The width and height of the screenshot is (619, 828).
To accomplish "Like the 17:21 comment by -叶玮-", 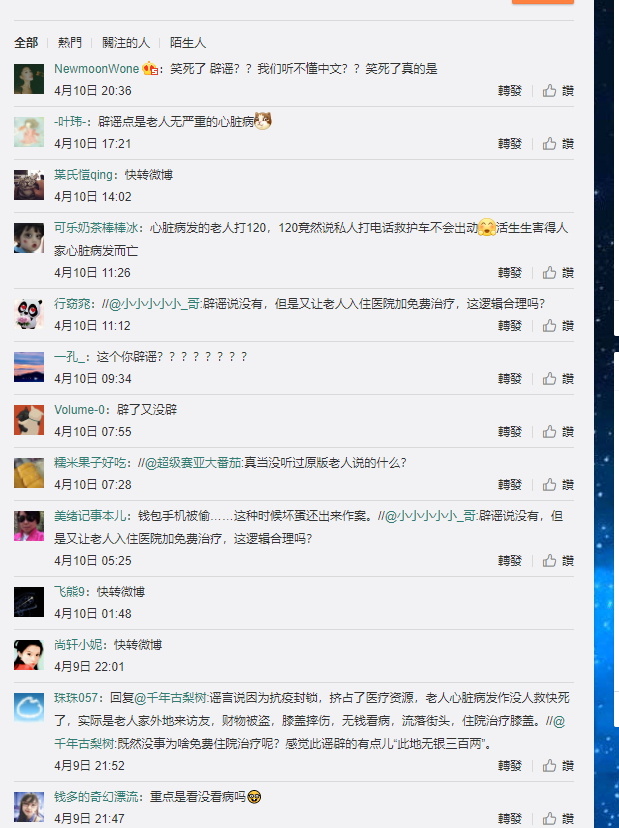I will point(558,144).
